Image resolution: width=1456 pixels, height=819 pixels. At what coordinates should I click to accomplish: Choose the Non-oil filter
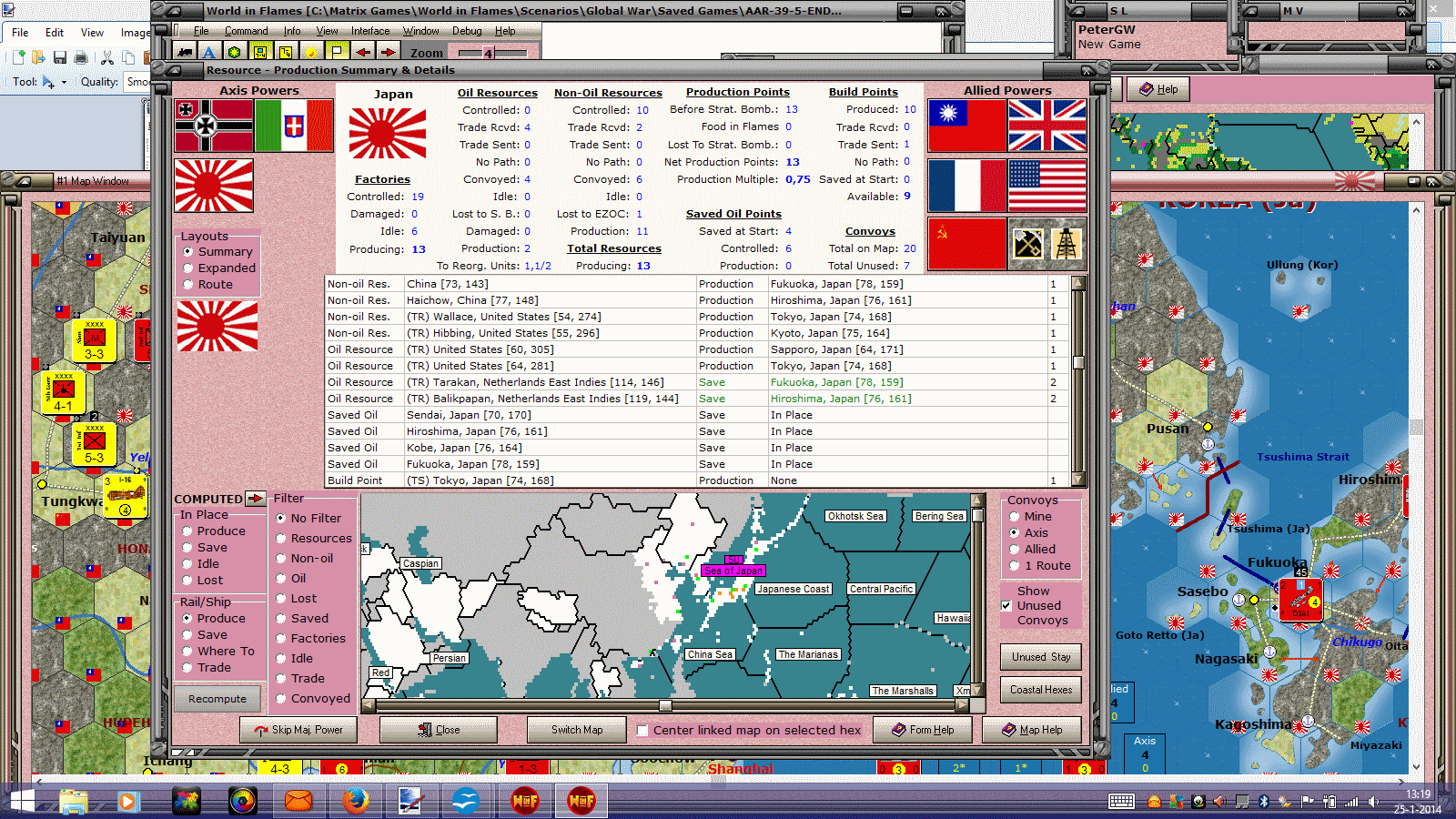click(x=304, y=559)
